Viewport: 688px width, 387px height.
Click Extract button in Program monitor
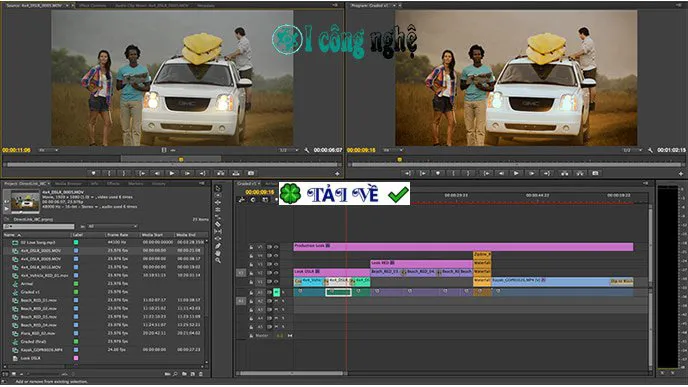click(580, 173)
